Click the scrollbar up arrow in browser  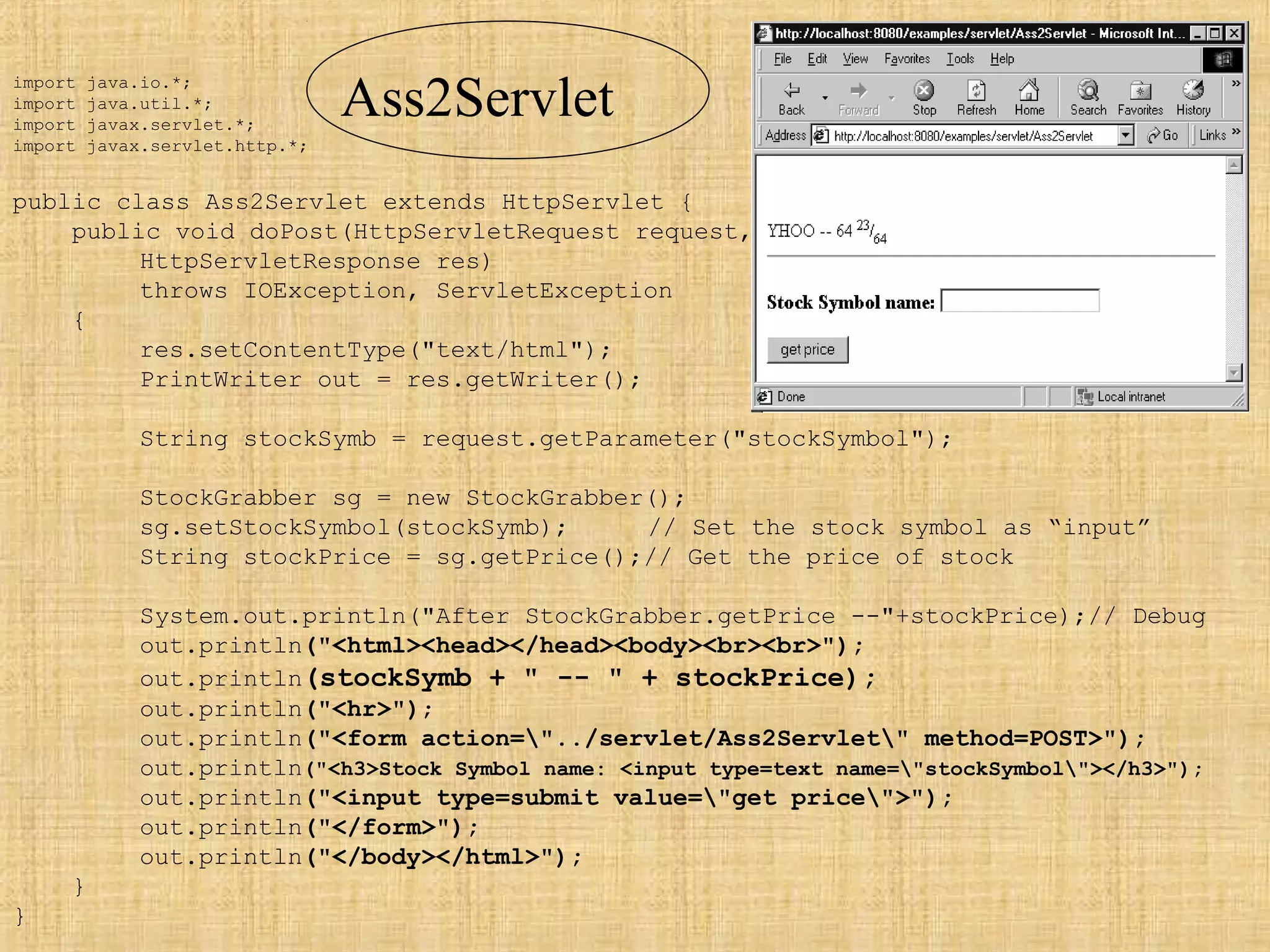tap(1234, 165)
